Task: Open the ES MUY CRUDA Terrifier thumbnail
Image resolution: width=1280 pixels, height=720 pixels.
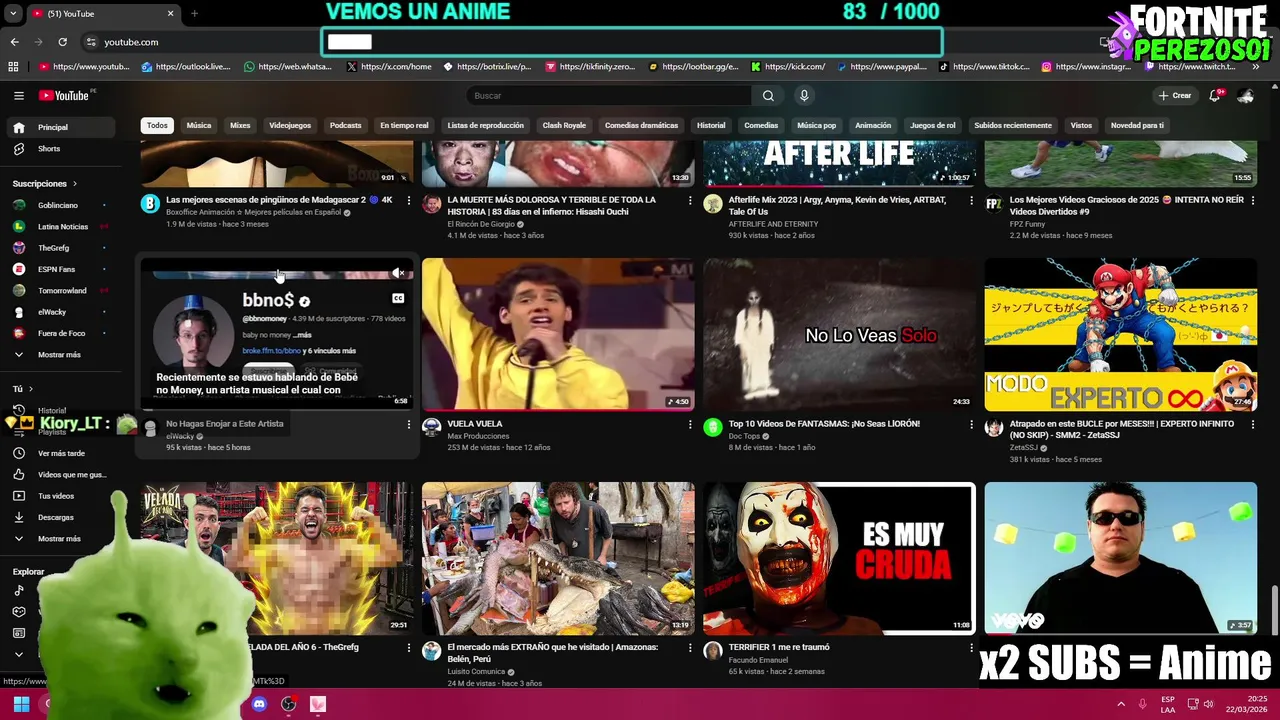Action: pyautogui.click(x=839, y=559)
